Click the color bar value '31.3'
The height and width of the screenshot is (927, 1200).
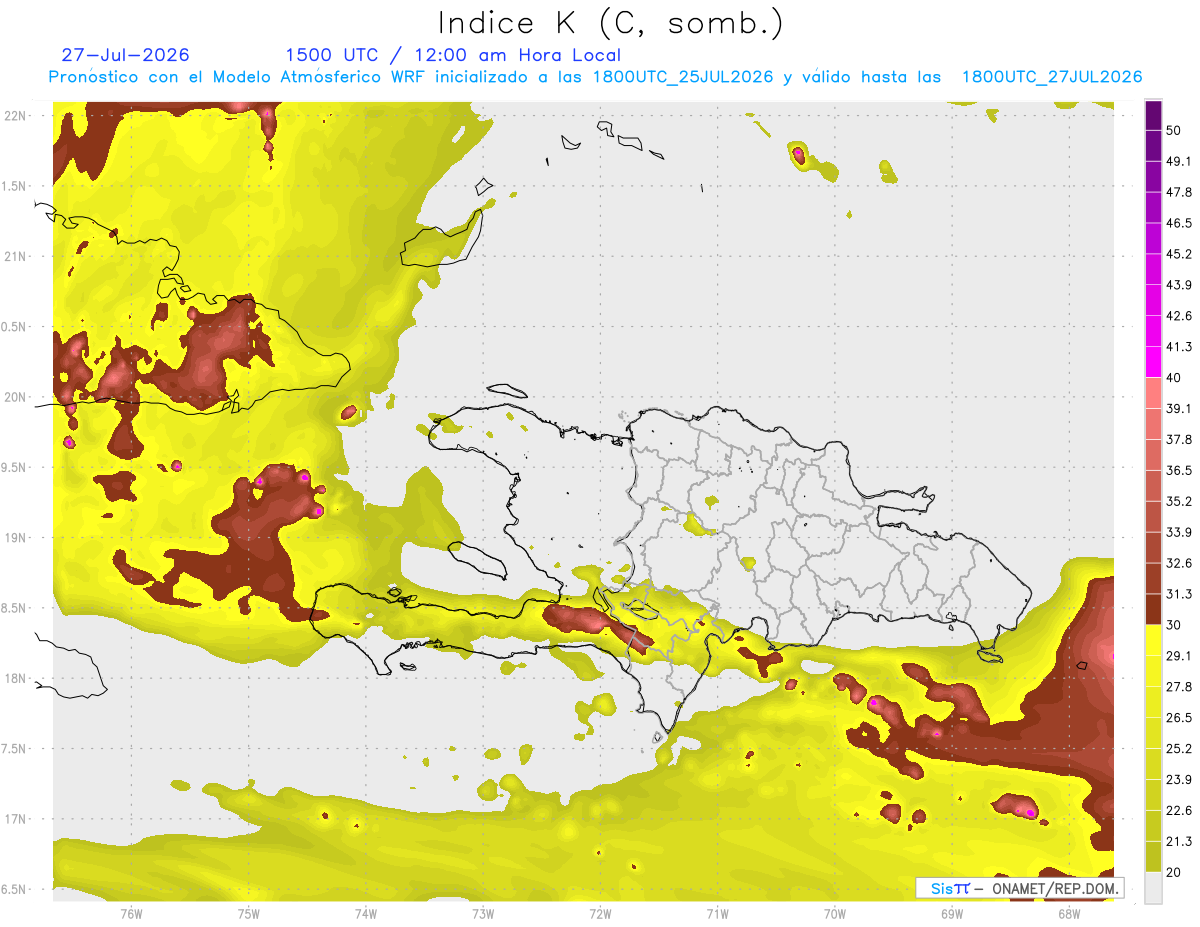(x=1179, y=594)
